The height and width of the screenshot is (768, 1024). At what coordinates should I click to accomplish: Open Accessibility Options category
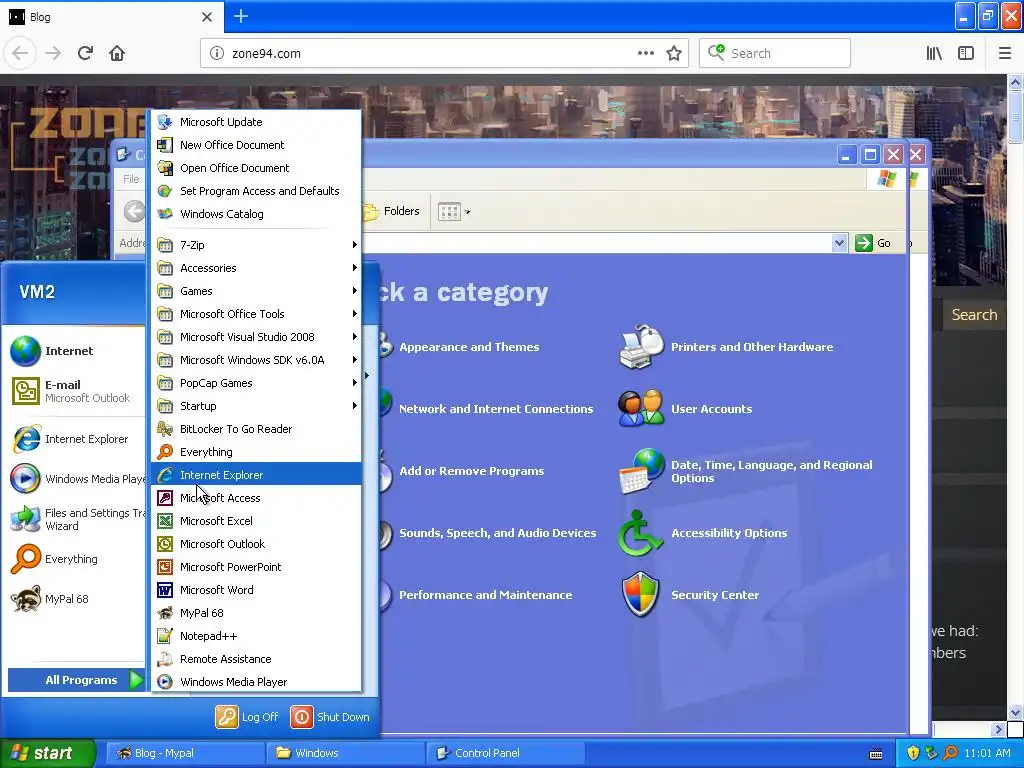703,533
